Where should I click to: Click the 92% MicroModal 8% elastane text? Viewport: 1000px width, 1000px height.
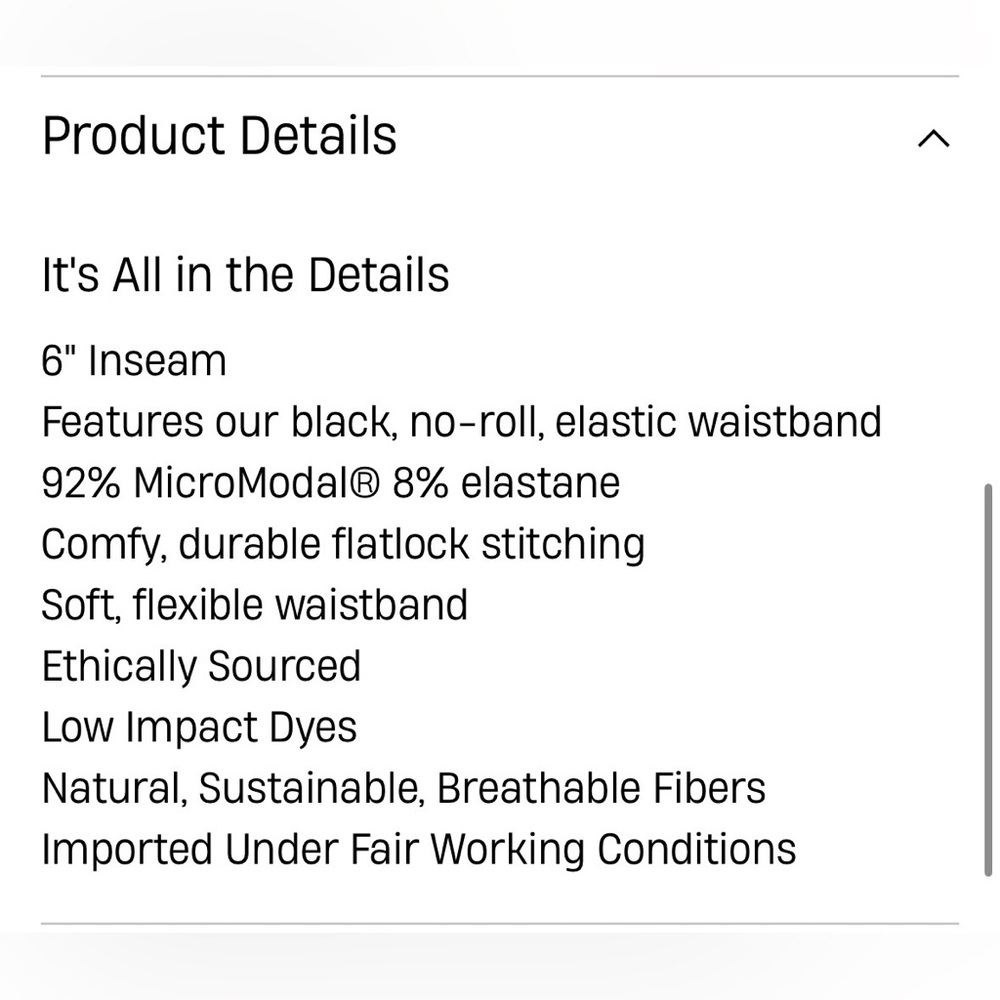click(x=331, y=483)
